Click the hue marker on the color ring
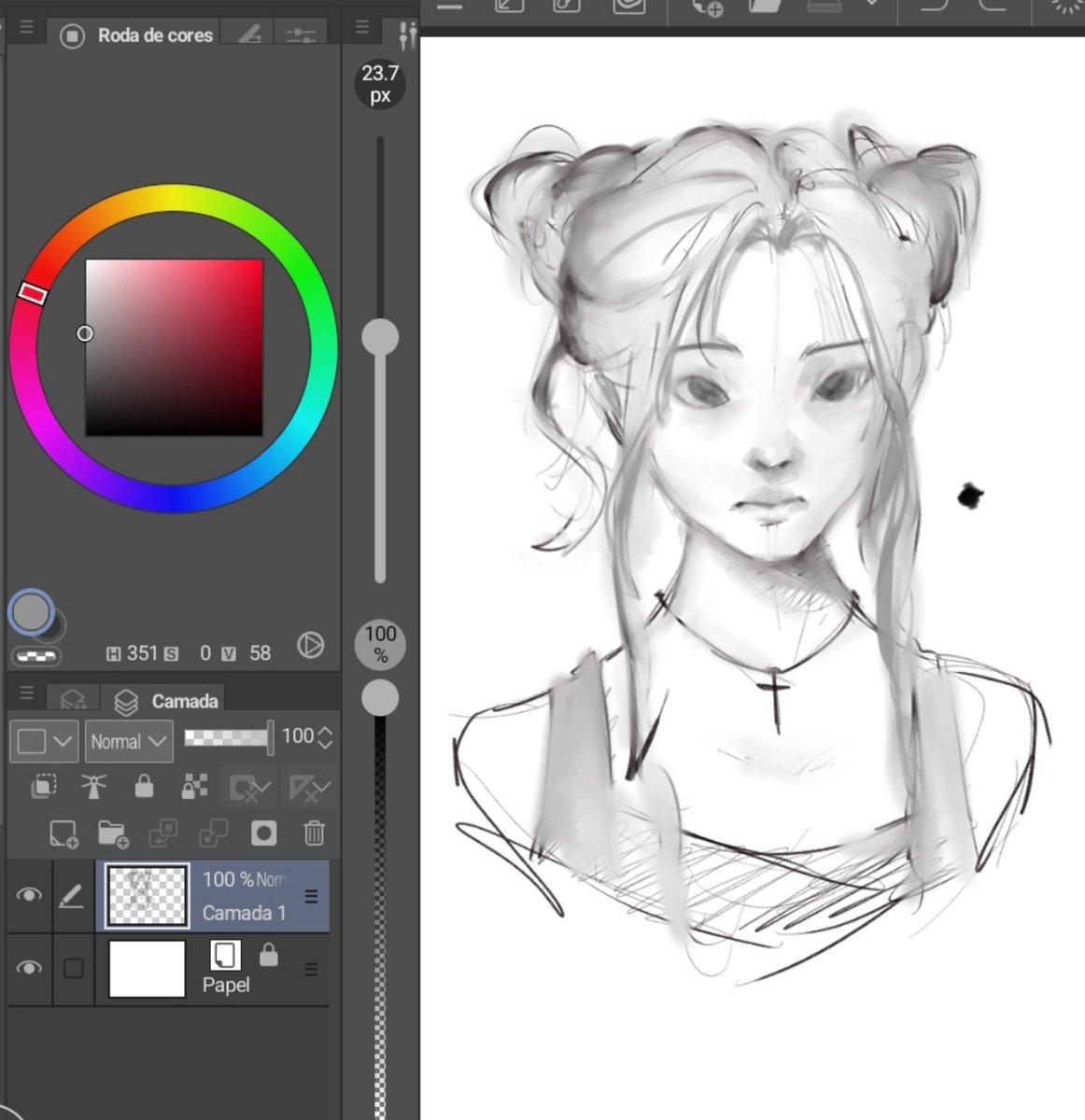Viewport: 1085px width, 1120px height. [x=32, y=293]
